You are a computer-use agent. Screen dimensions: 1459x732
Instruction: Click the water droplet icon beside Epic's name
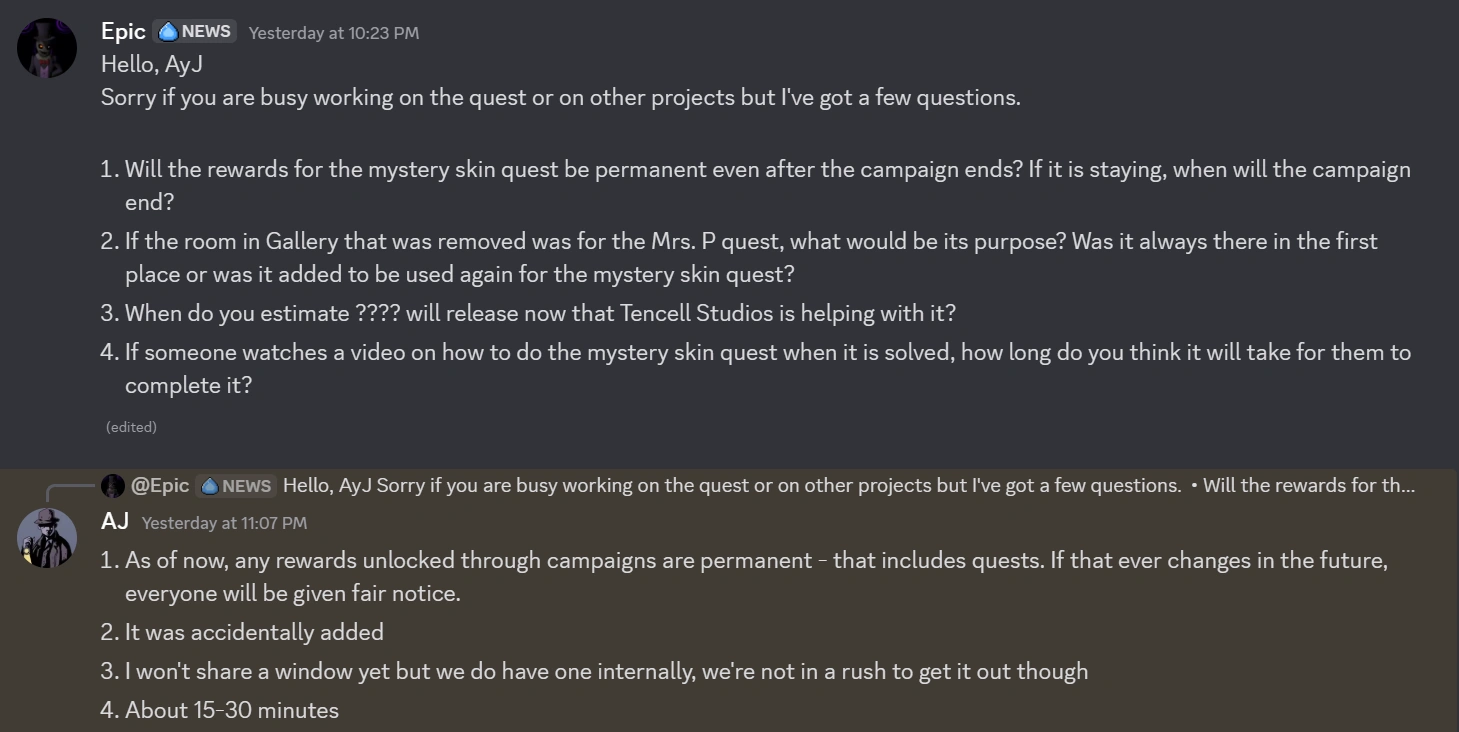click(168, 32)
